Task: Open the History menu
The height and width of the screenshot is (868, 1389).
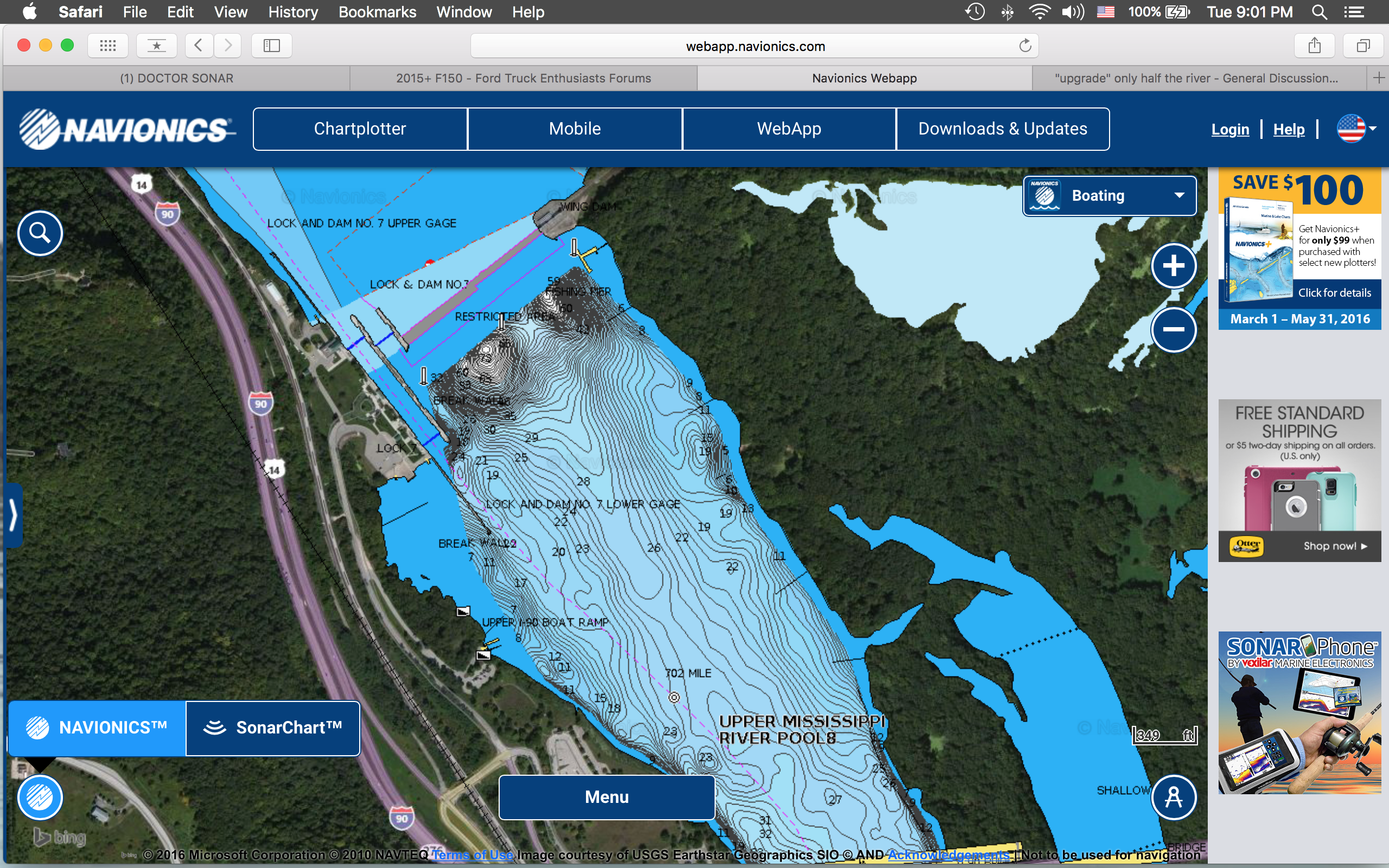Action: (x=293, y=11)
